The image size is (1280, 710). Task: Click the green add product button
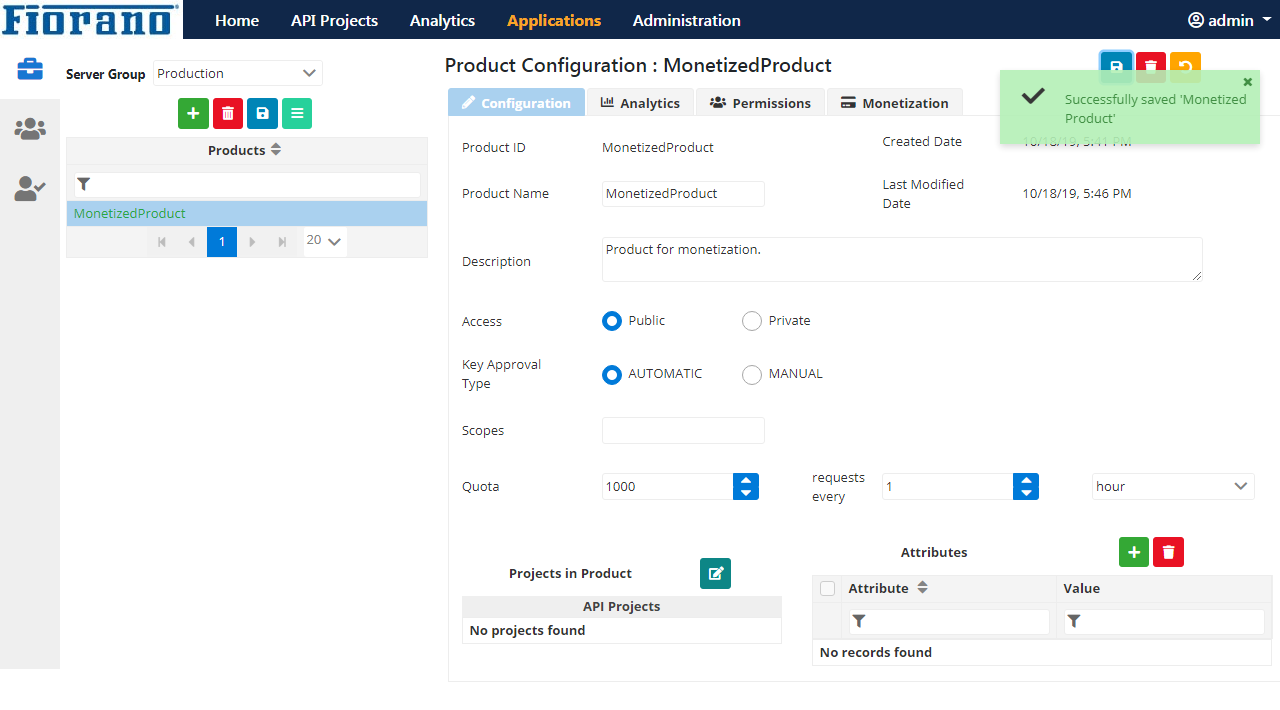(193, 114)
